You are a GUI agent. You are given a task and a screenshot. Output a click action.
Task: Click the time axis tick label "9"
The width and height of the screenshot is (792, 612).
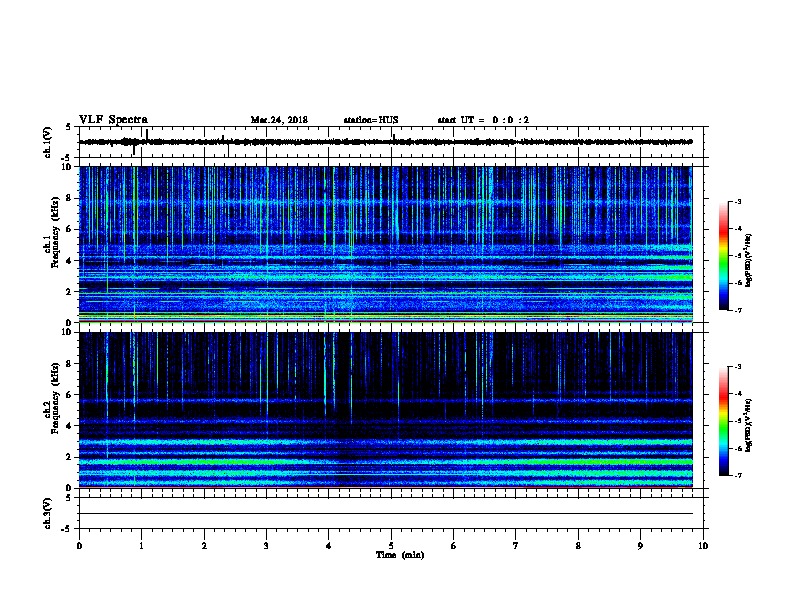pos(640,545)
